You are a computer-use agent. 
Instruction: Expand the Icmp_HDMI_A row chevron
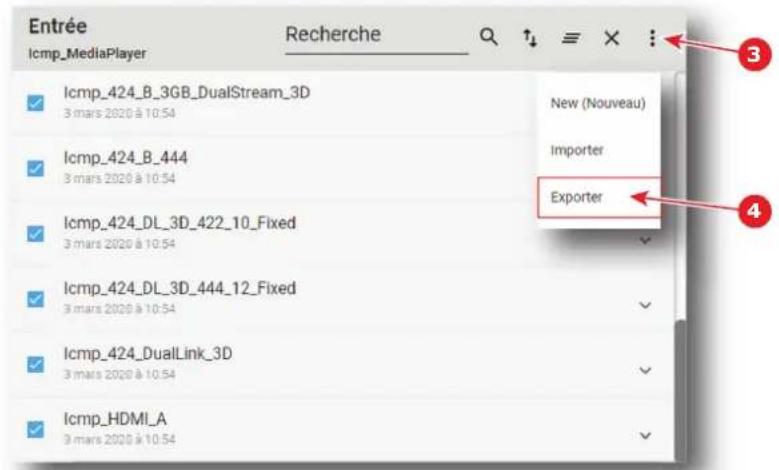tap(645, 436)
